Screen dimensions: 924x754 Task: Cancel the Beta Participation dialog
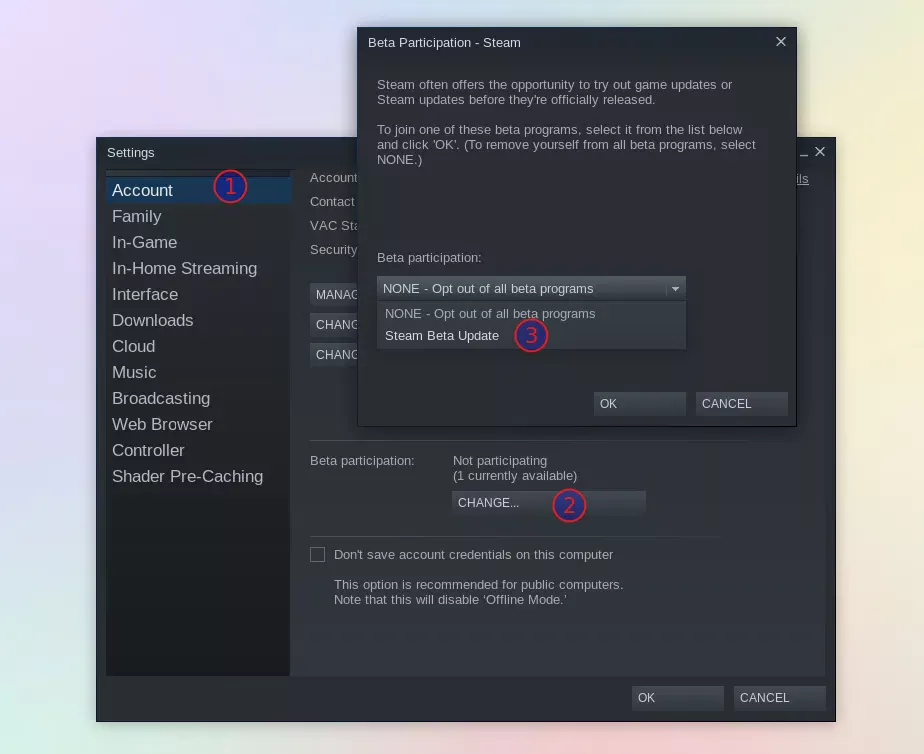point(741,404)
